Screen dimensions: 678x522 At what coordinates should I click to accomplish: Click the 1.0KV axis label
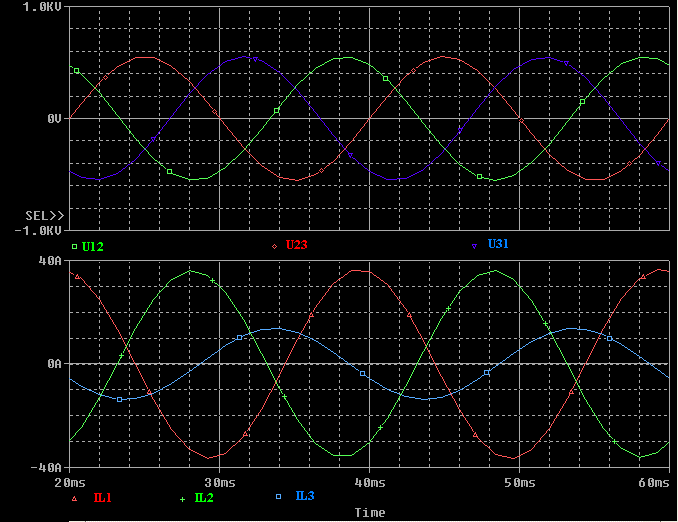(42, 7)
